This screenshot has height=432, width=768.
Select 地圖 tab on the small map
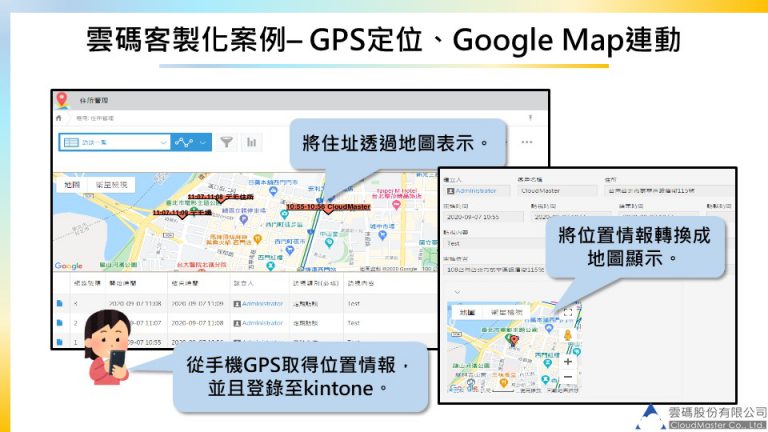467,312
